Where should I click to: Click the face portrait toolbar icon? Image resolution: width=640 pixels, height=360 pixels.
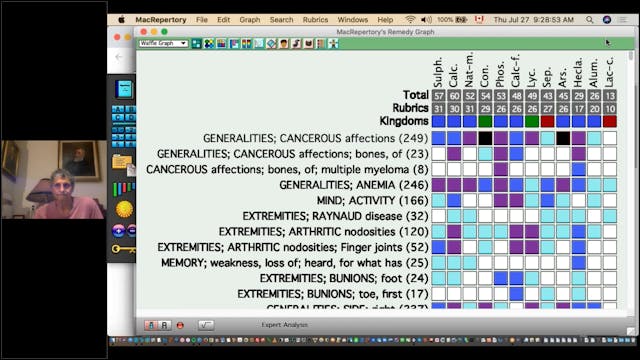pos(284,44)
